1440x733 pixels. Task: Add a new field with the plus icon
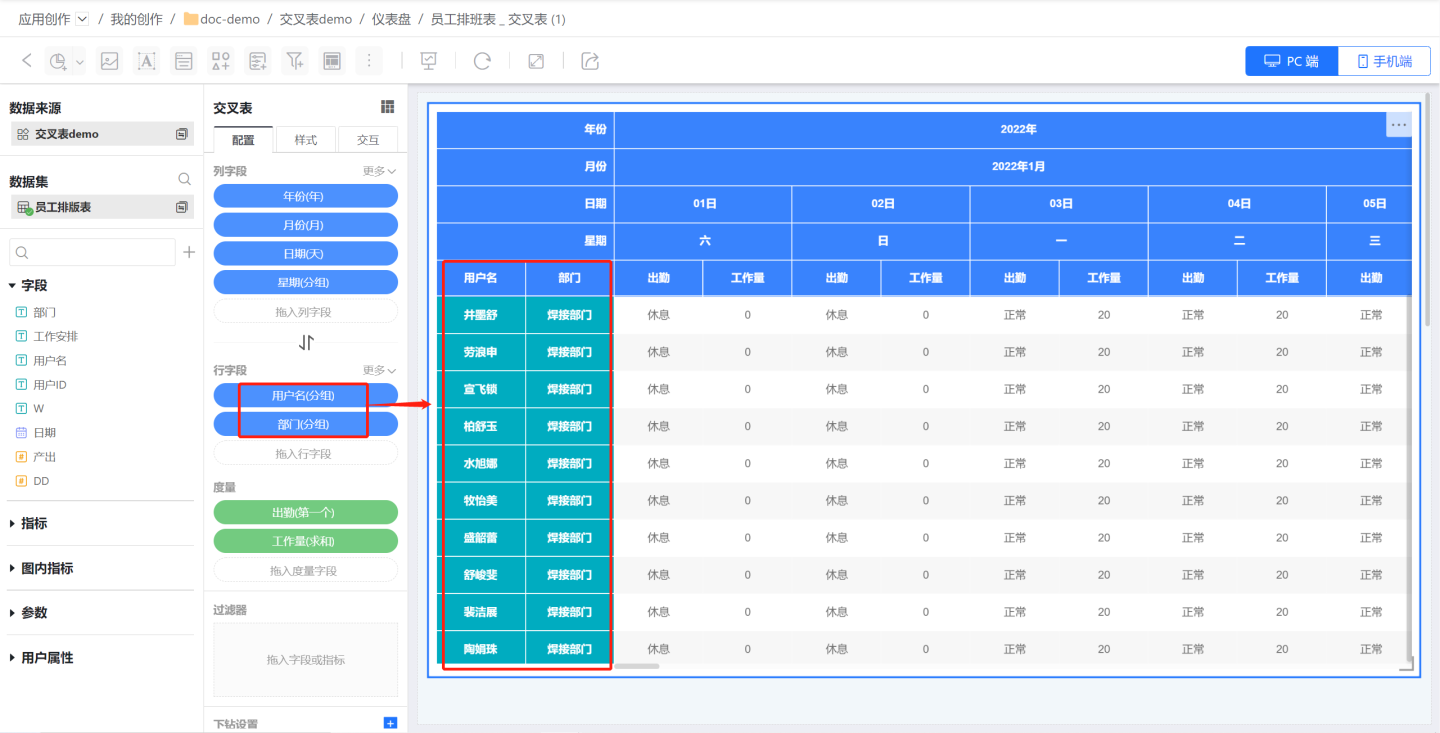(189, 252)
